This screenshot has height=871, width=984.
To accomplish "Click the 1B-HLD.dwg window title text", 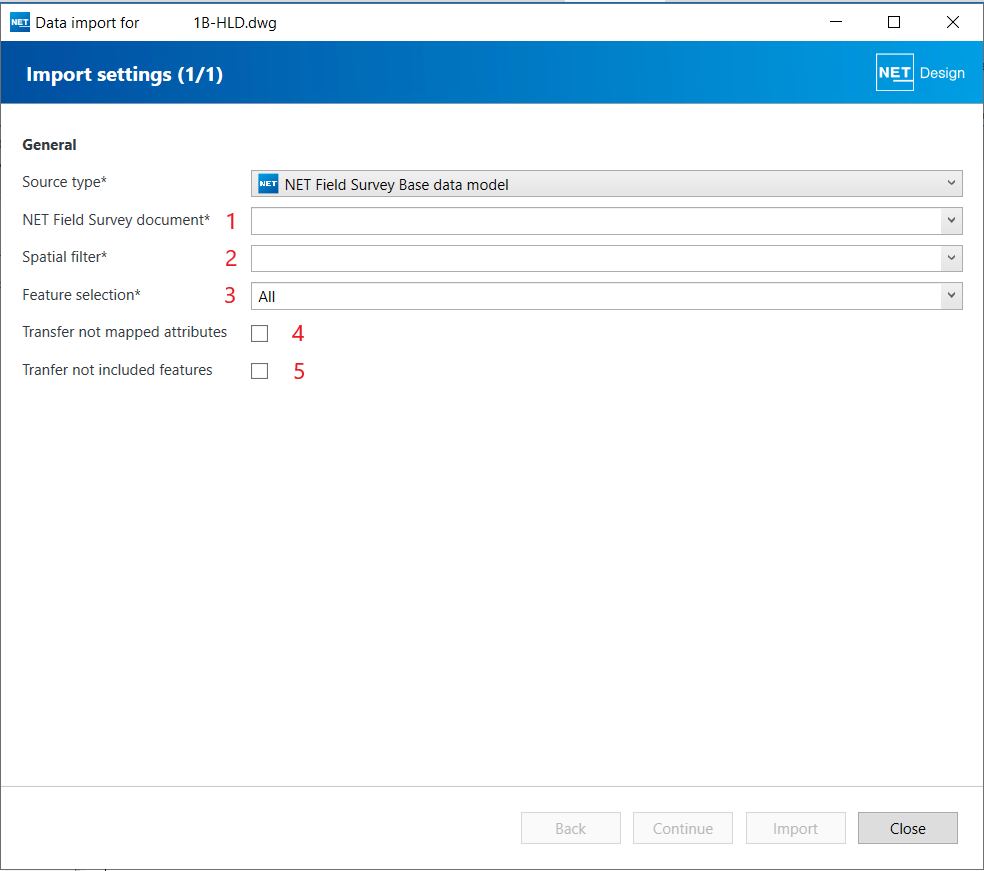I will pyautogui.click(x=235, y=23).
